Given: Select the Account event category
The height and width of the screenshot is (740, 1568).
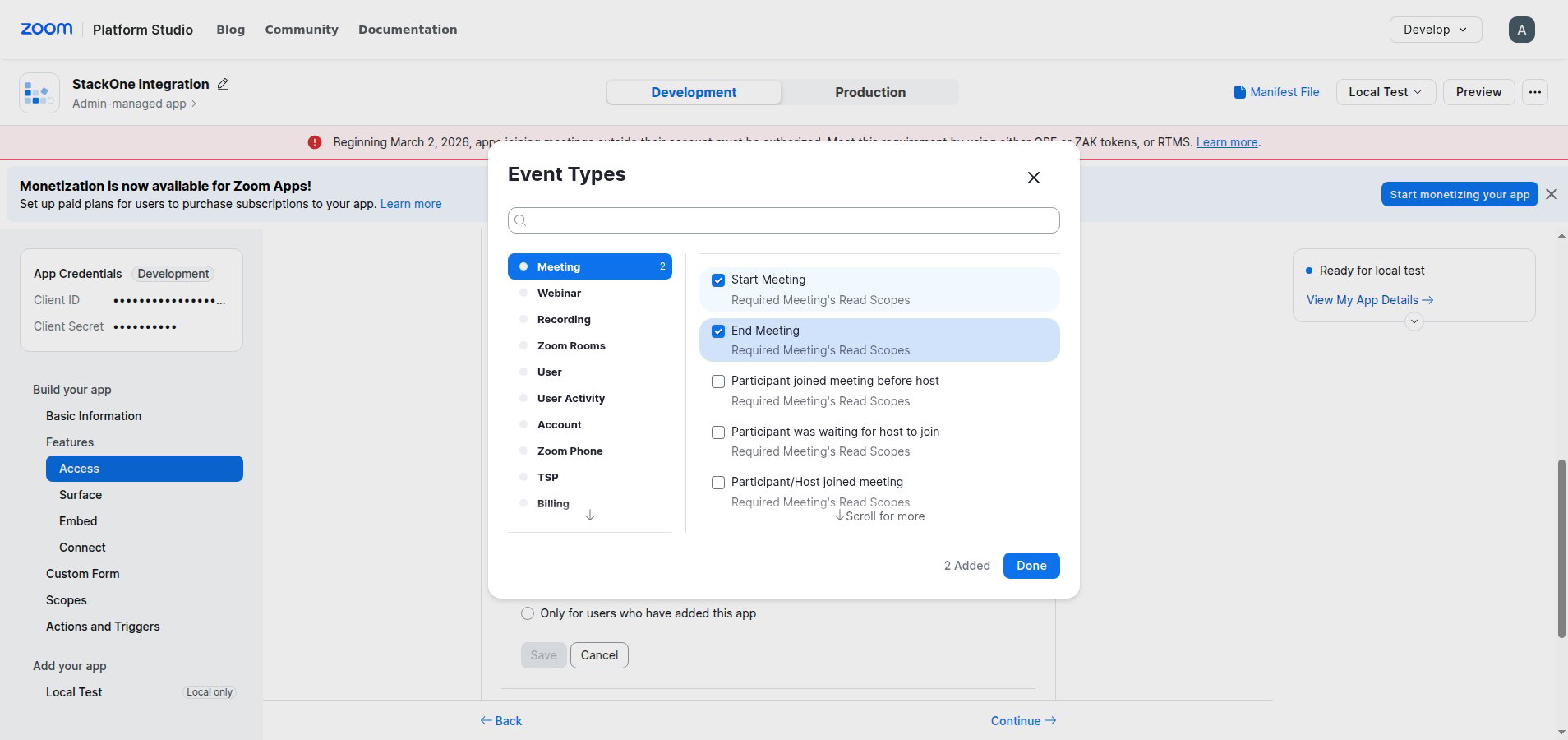Looking at the screenshot, I should [x=590, y=424].
